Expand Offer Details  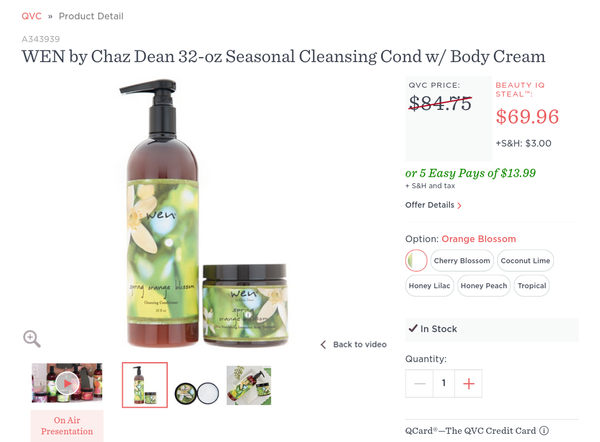coord(433,205)
